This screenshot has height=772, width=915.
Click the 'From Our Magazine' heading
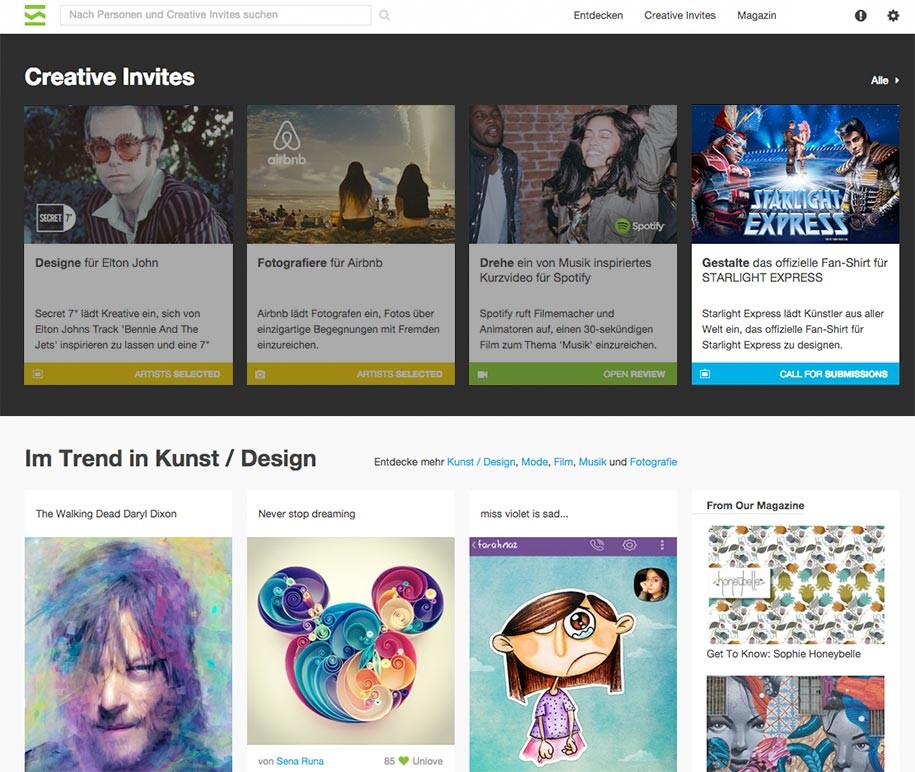[x=755, y=505]
